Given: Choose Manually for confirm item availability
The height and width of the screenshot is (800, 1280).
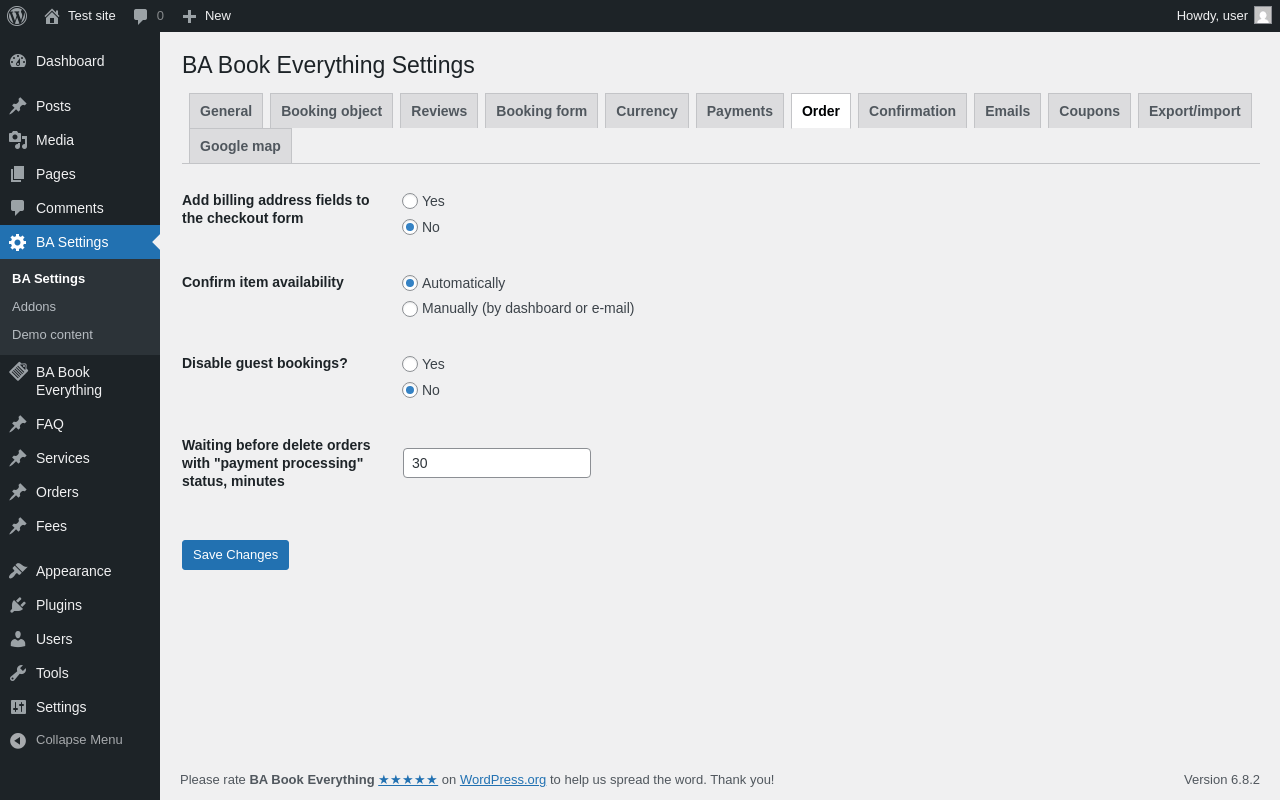Looking at the screenshot, I should 410,309.
